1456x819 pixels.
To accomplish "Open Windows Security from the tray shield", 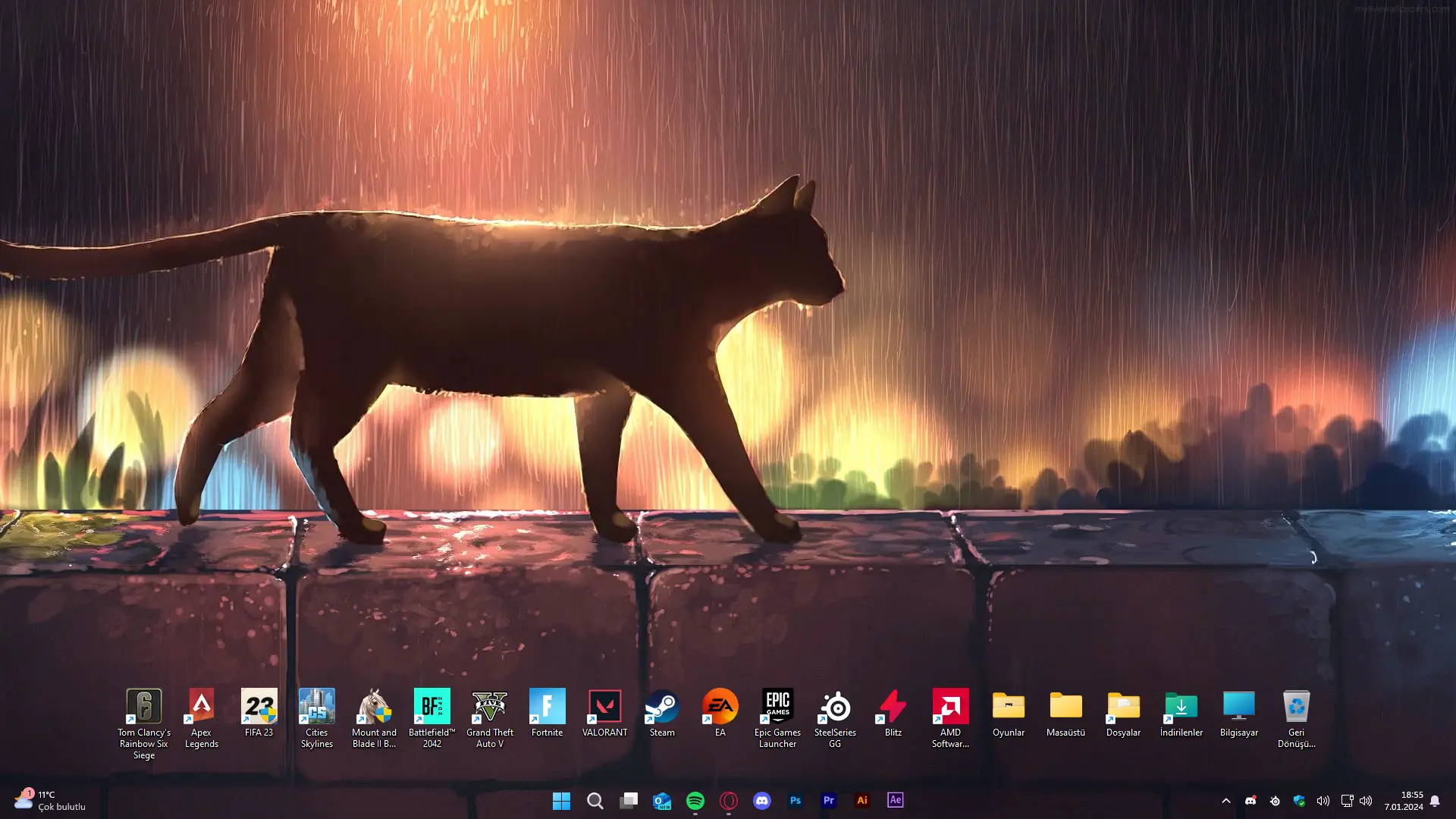I will pos(1299,801).
